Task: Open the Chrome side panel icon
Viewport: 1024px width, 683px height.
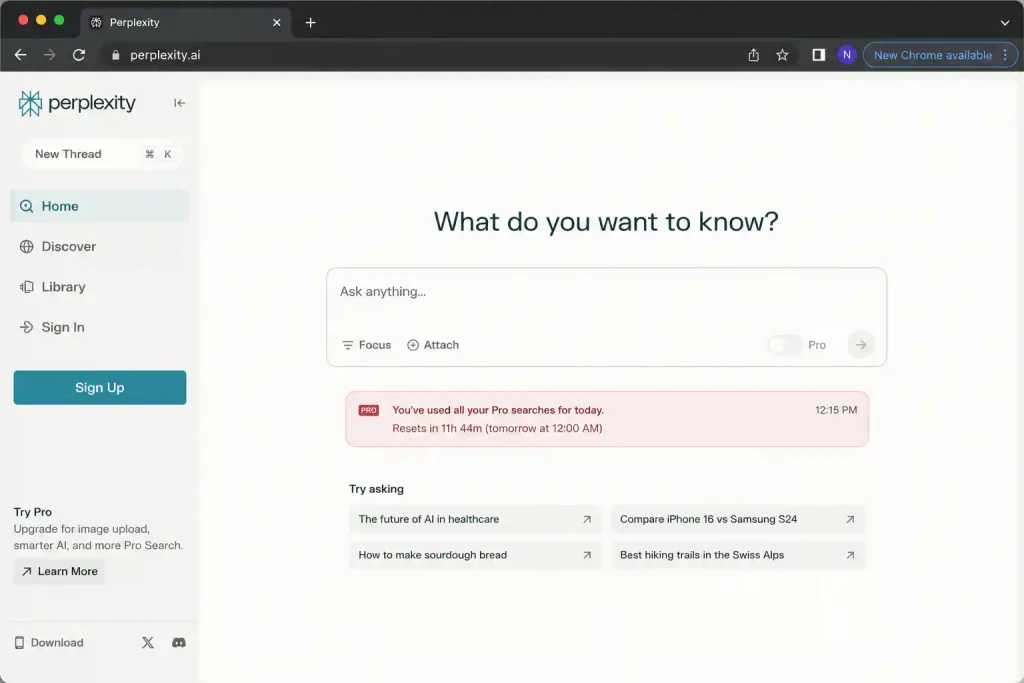Action: click(818, 55)
